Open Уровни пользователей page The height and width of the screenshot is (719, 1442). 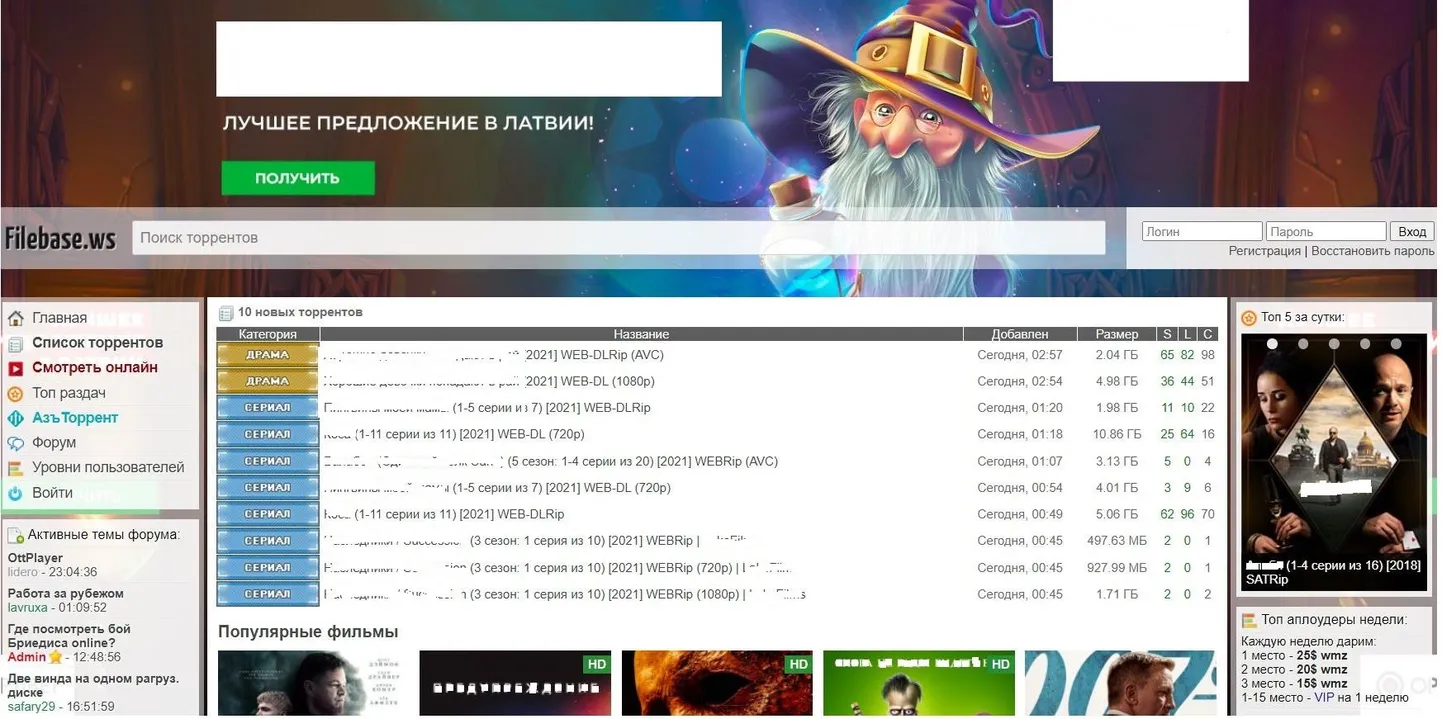point(108,468)
